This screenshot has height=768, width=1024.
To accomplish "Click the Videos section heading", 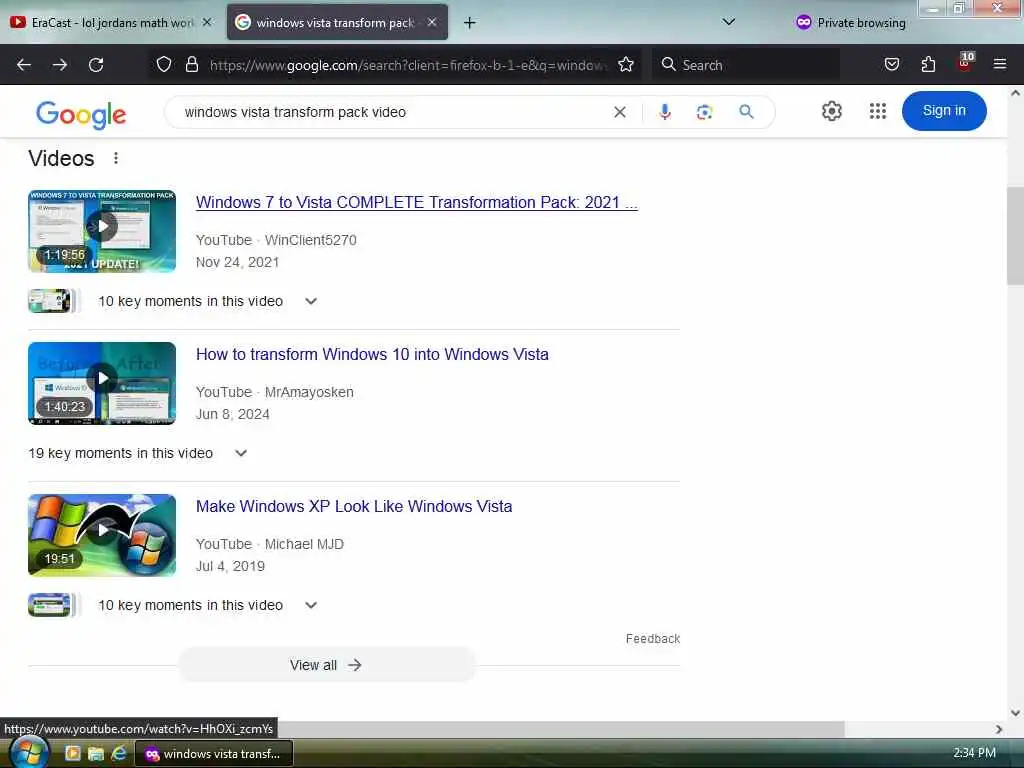I will point(61,158).
